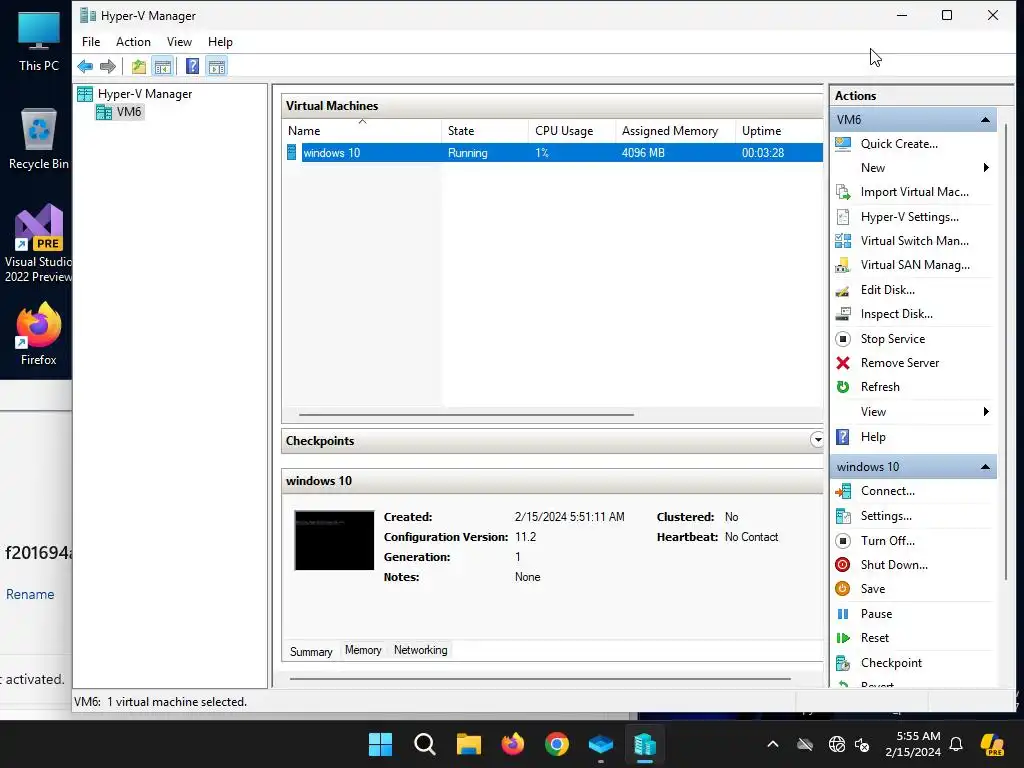Switch to the Networking tab
1024x768 pixels.
[421, 650]
